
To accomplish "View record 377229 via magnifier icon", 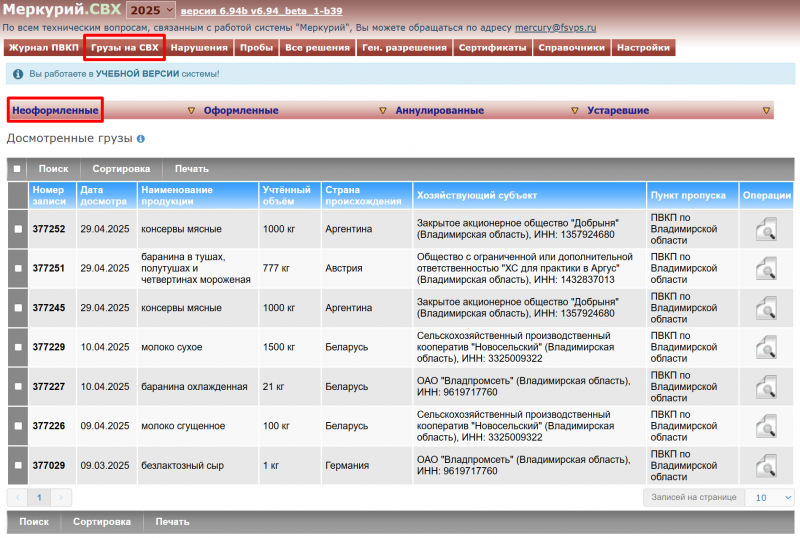I will (766, 347).
